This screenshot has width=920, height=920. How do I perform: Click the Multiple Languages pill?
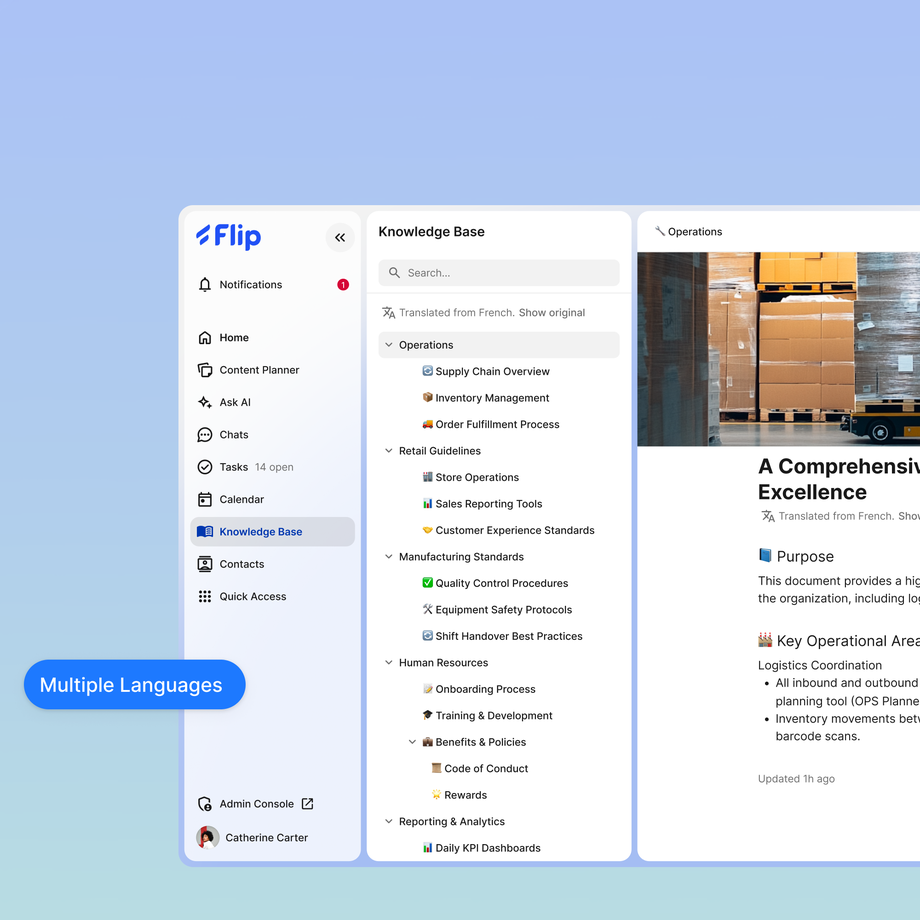(x=134, y=685)
